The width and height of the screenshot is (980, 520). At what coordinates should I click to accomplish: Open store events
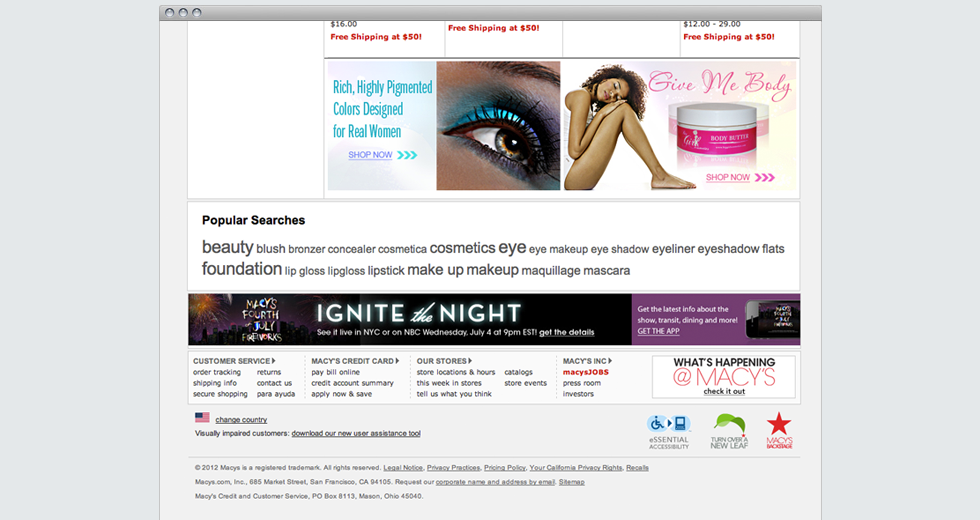point(526,383)
